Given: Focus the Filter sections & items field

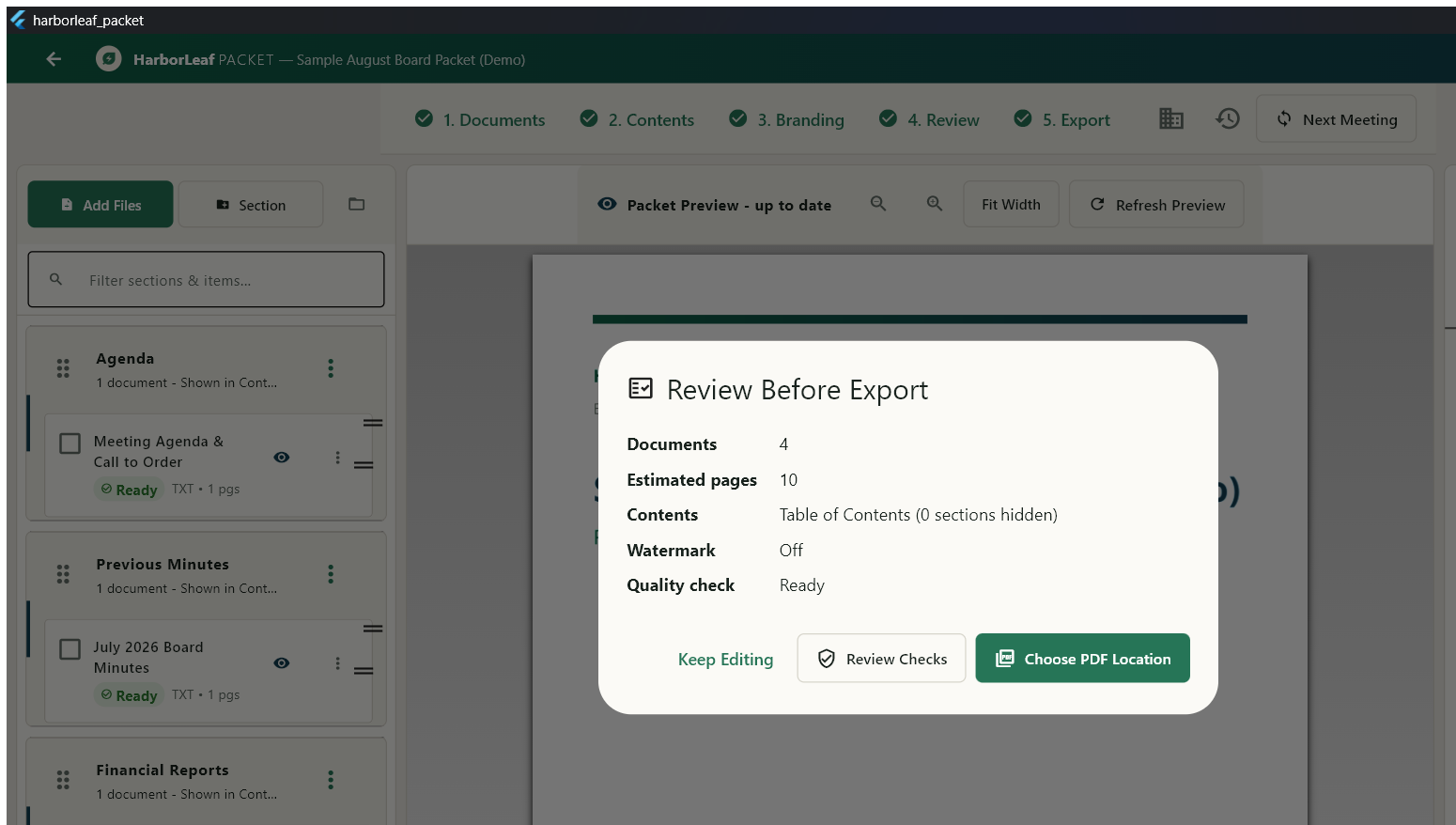Looking at the screenshot, I should click(207, 279).
